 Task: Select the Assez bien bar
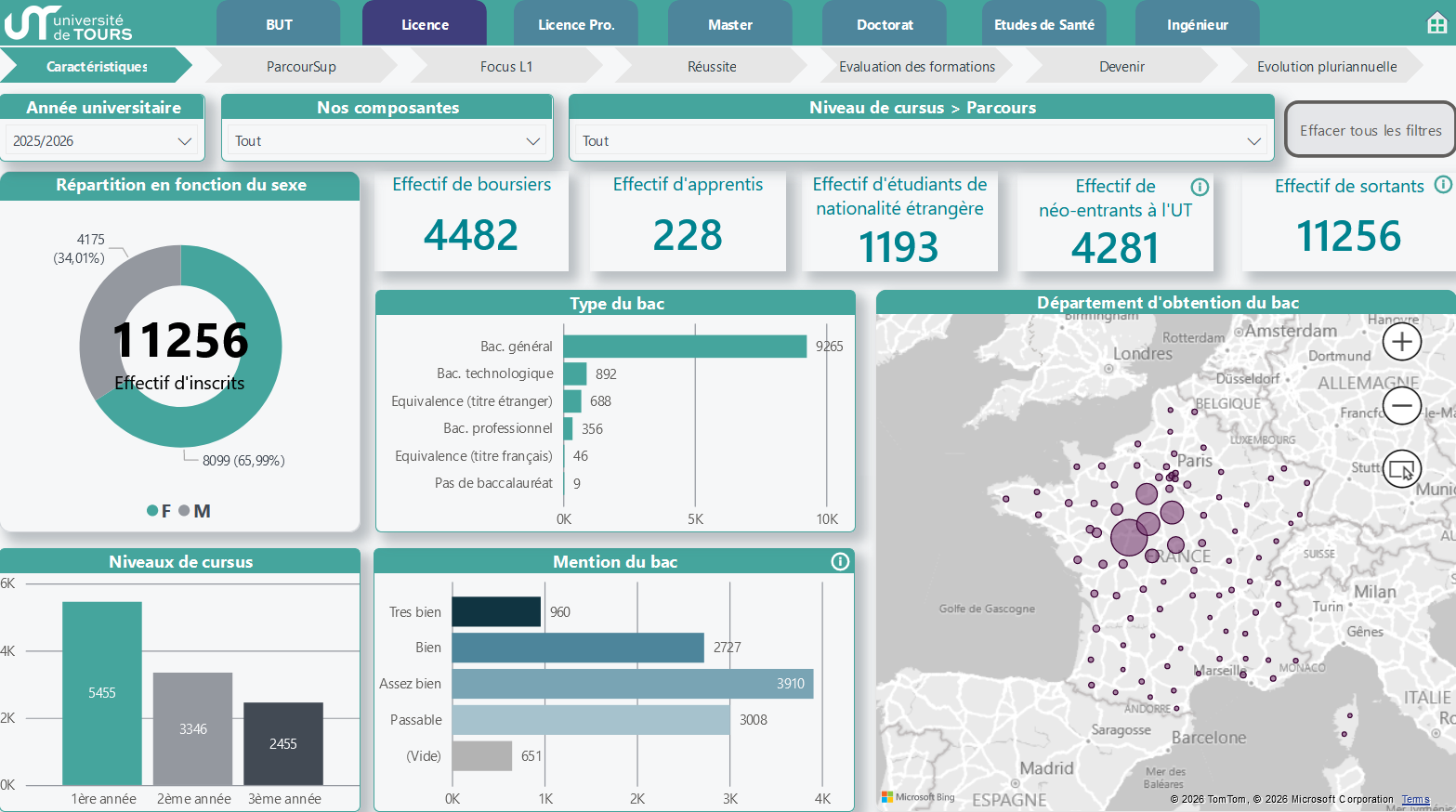pyautogui.click(x=633, y=684)
